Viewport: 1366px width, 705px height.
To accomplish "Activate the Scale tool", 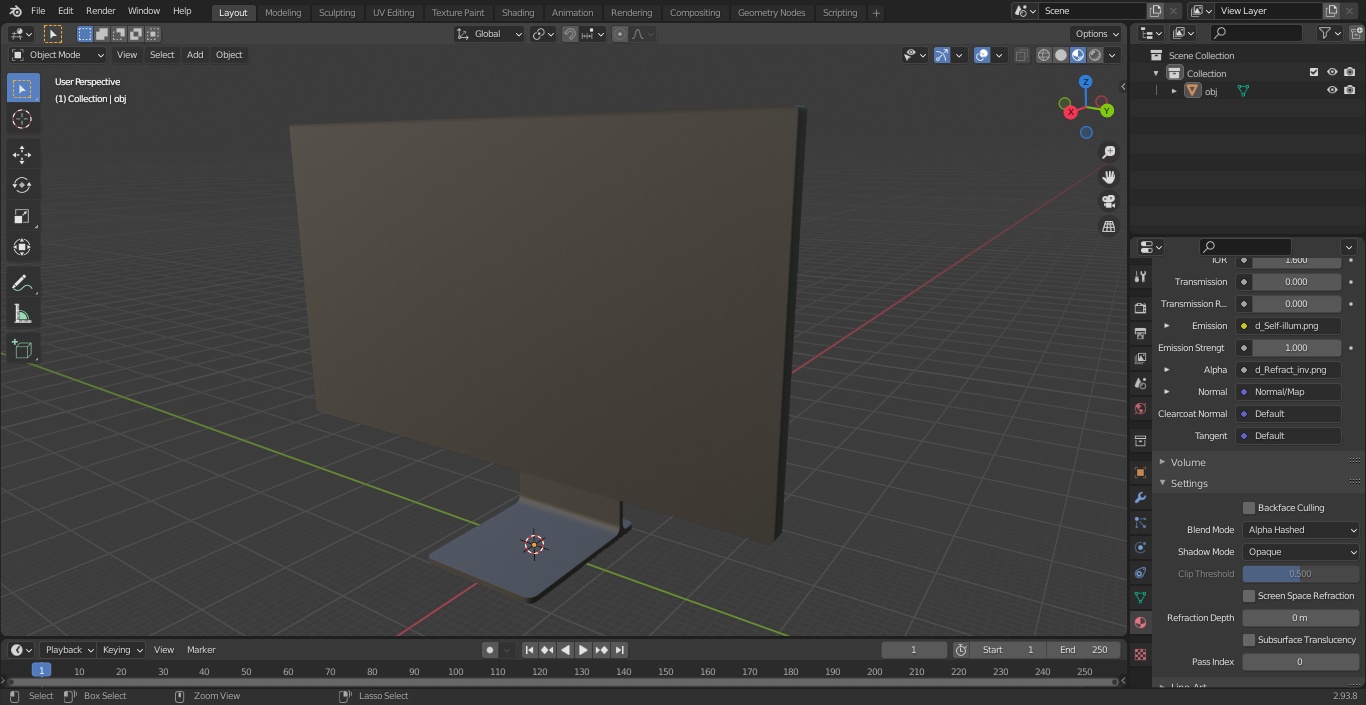I will pyautogui.click(x=22, y=216).
